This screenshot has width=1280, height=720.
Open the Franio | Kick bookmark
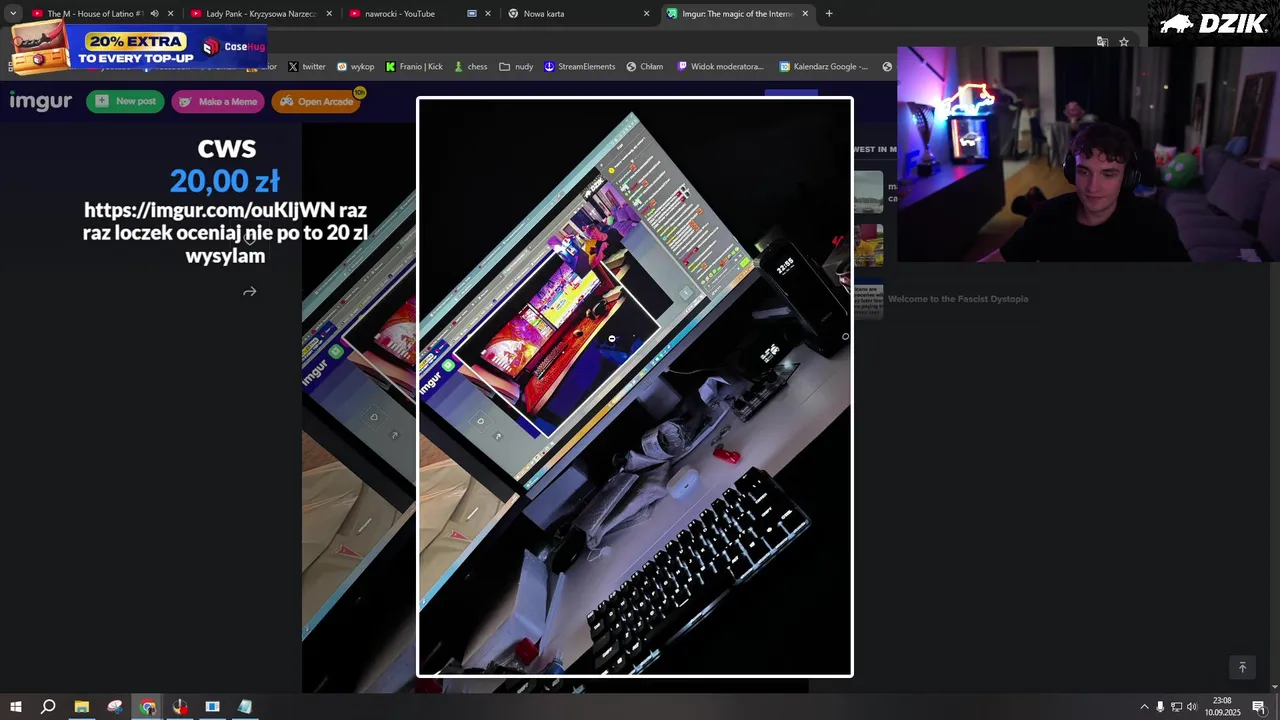(x=414, y=67)
